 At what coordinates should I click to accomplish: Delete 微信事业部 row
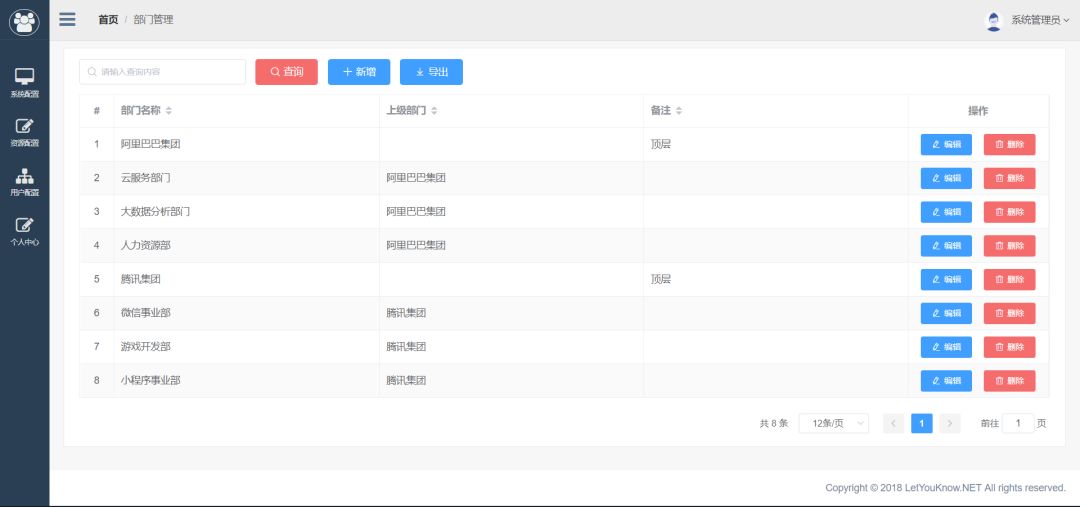pyautogui.click(x=1009, y=313)
